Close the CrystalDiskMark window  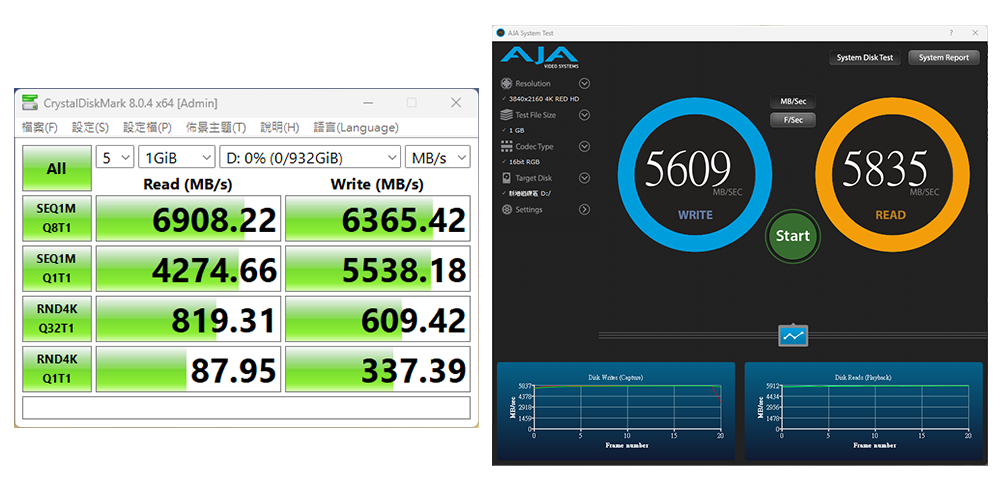pyautogui.click(x=455, y=103)
